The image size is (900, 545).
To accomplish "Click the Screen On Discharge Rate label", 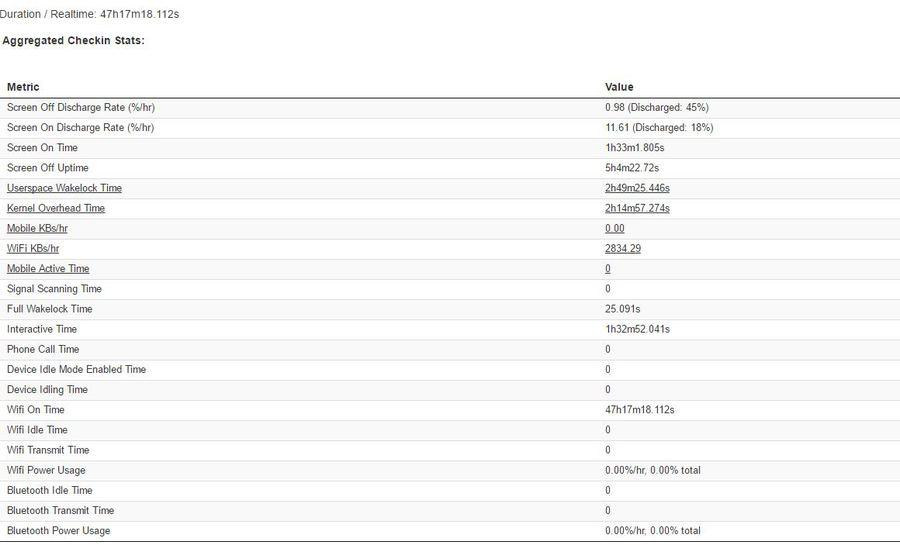I will pyautogui.click(x=80, y=127).
